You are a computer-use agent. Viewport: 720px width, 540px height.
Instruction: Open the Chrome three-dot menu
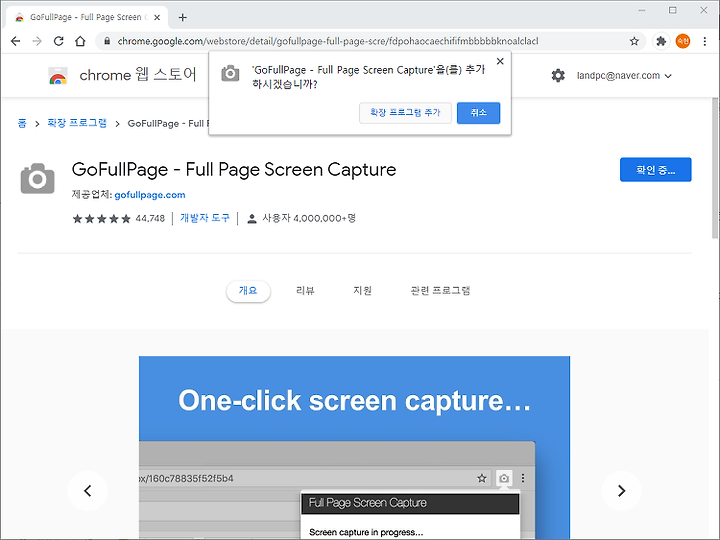tap(705, 41)
